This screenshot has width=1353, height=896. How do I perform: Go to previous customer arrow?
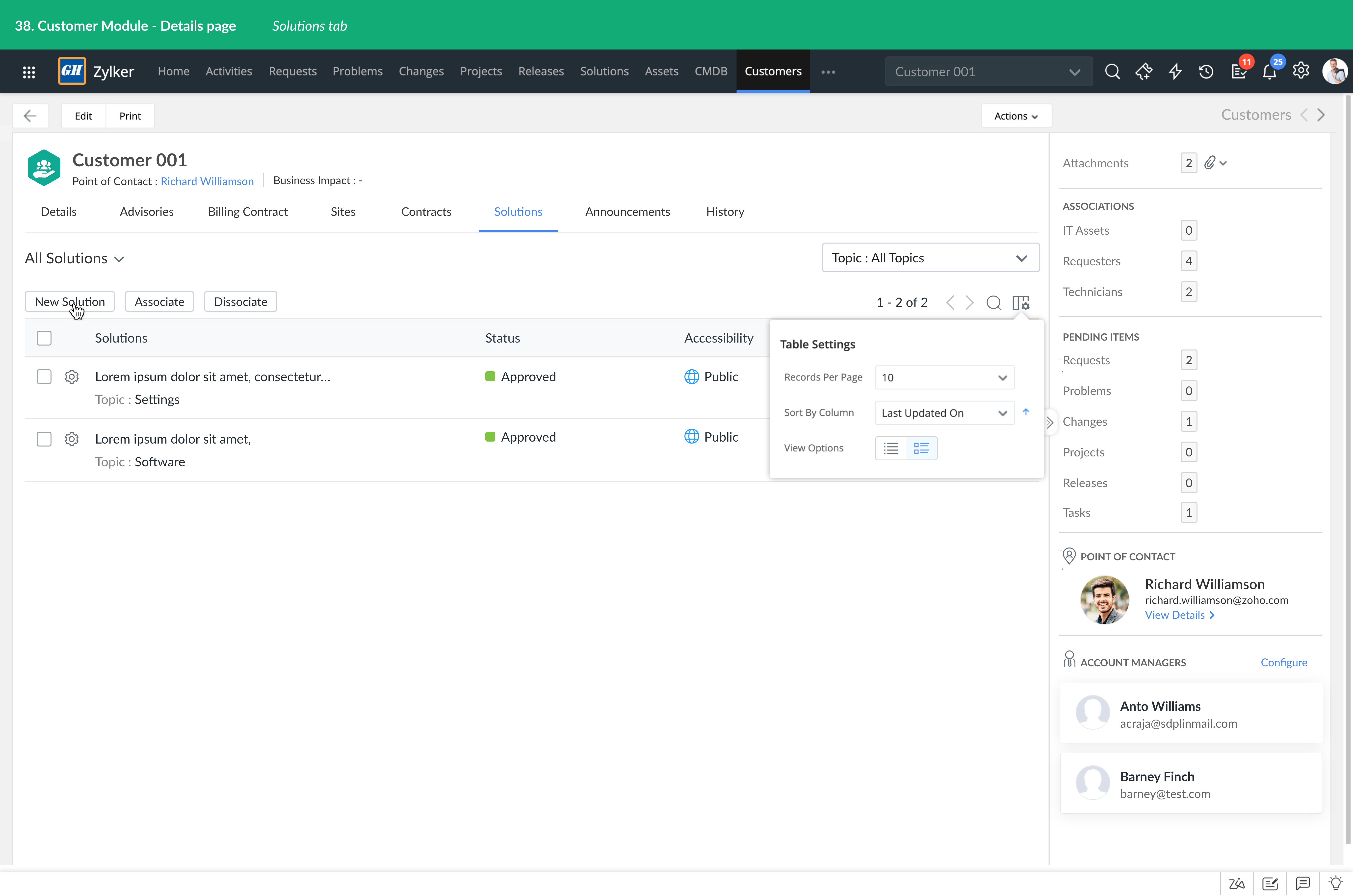(1304, 115)
